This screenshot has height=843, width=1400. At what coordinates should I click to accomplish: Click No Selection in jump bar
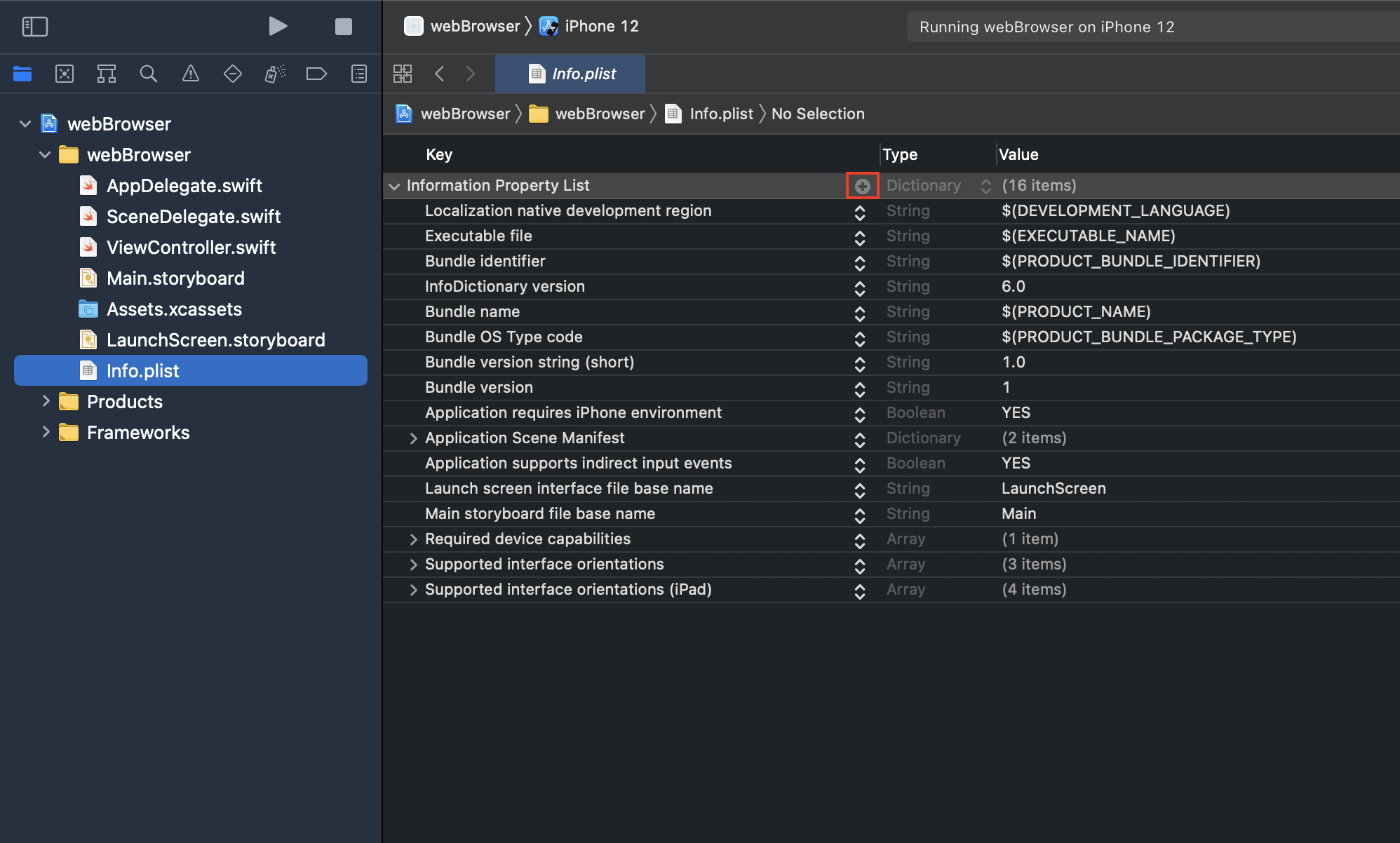(818, 114)
